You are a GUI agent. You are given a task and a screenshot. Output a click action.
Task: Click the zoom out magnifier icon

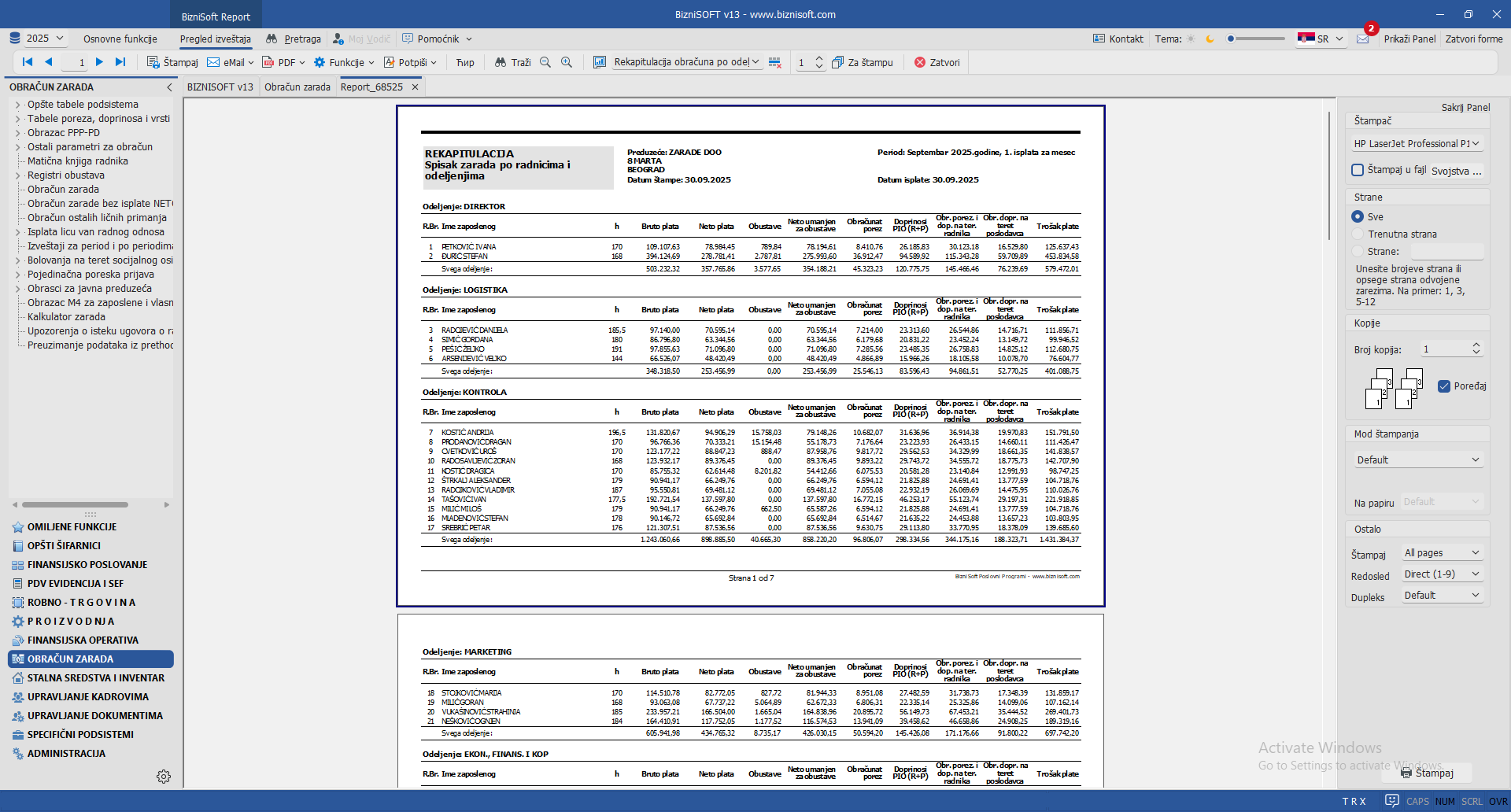[545, 62]
